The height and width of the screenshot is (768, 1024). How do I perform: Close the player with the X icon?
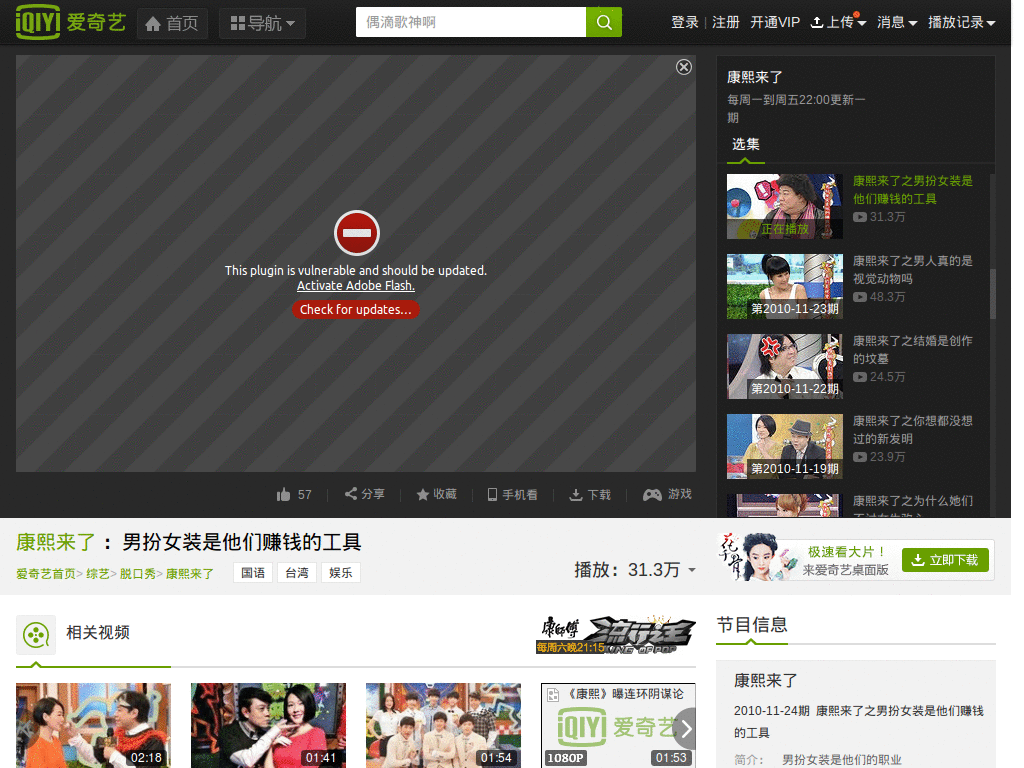684,67
